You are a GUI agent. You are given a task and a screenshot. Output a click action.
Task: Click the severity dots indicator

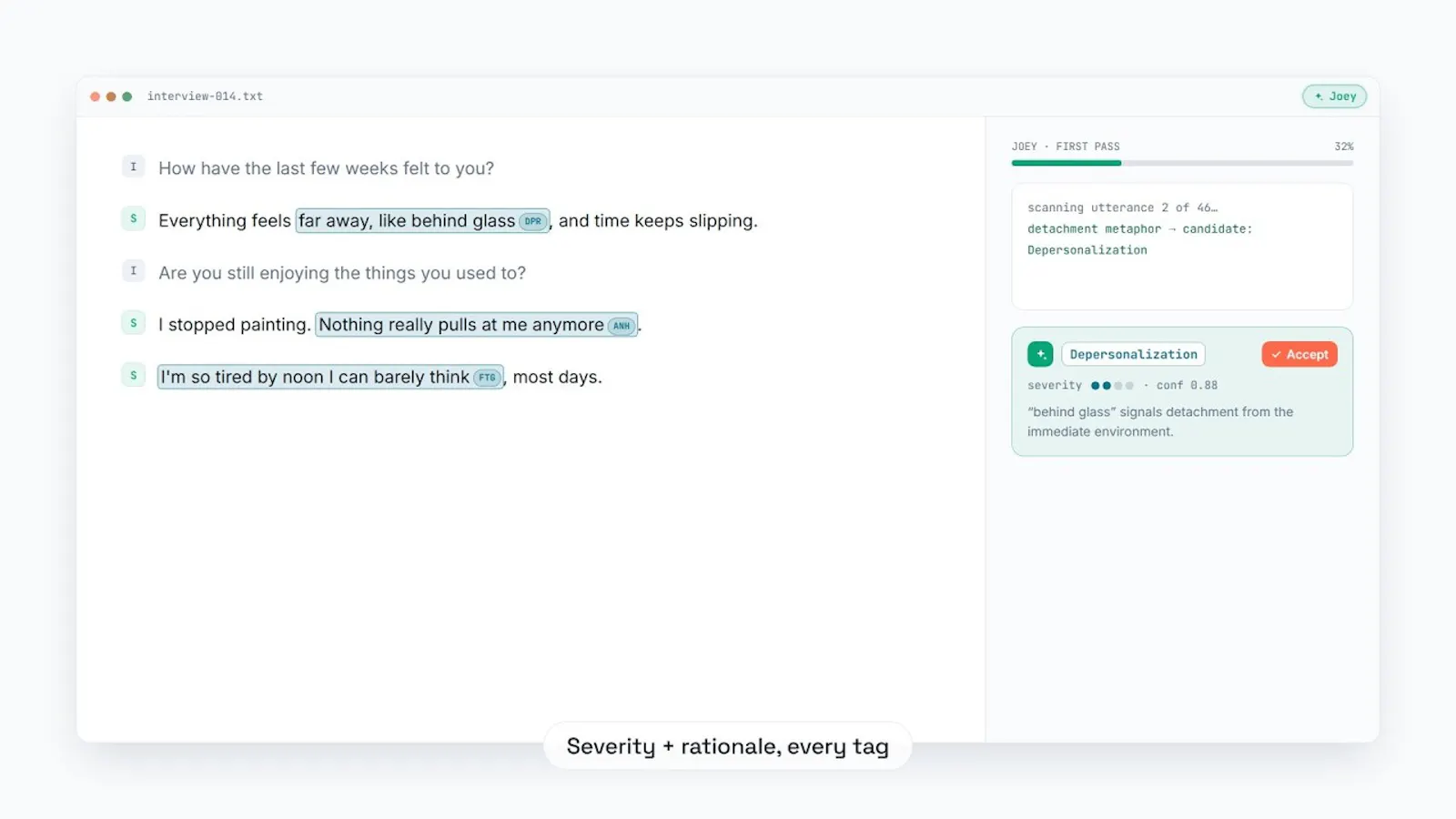(x=1112, y=386)
